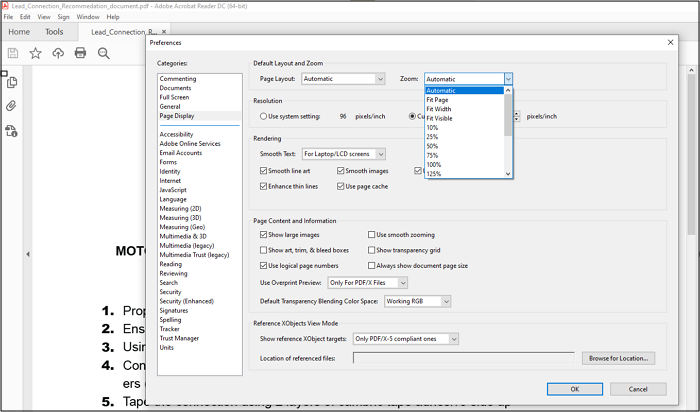This screenshot has width=700, height=412.
Task: Open the page thumbnails side panel icon
Action: [x=12, y=82]
